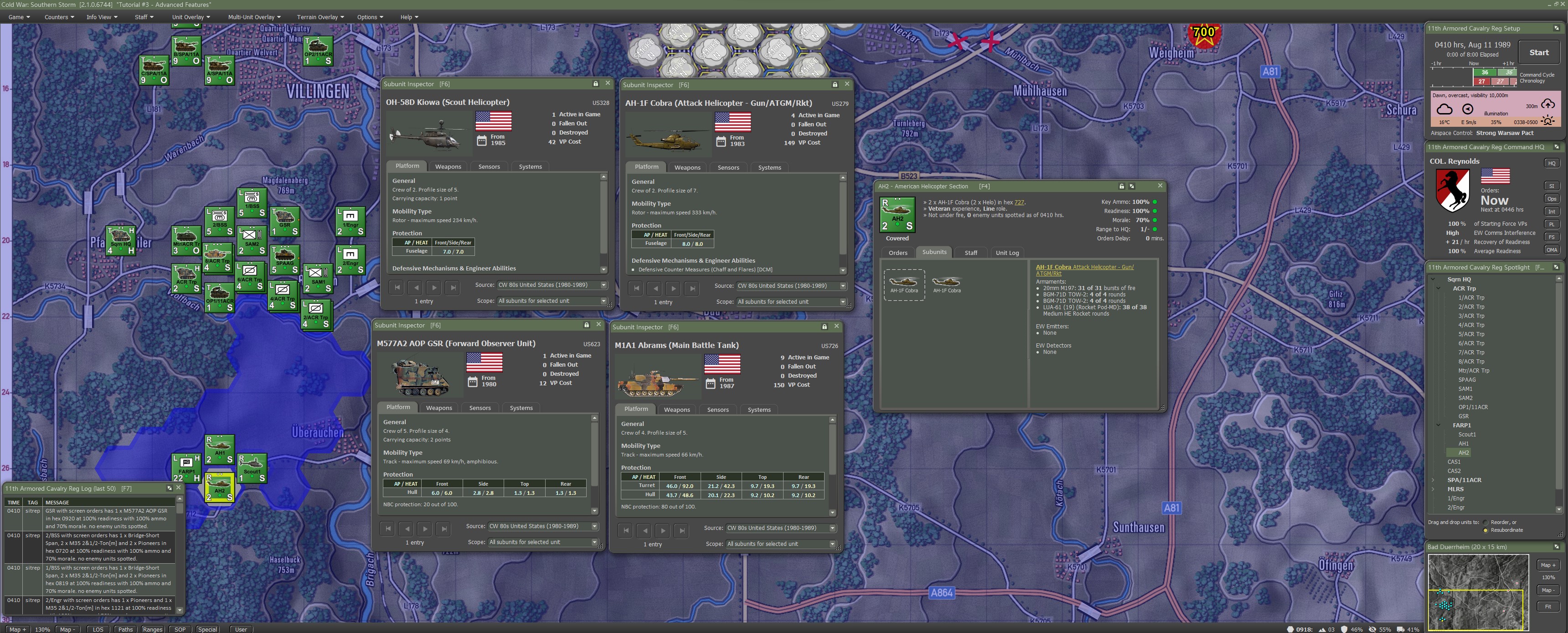Select the B/SPA/11A artillery counter

pos(186,51)
